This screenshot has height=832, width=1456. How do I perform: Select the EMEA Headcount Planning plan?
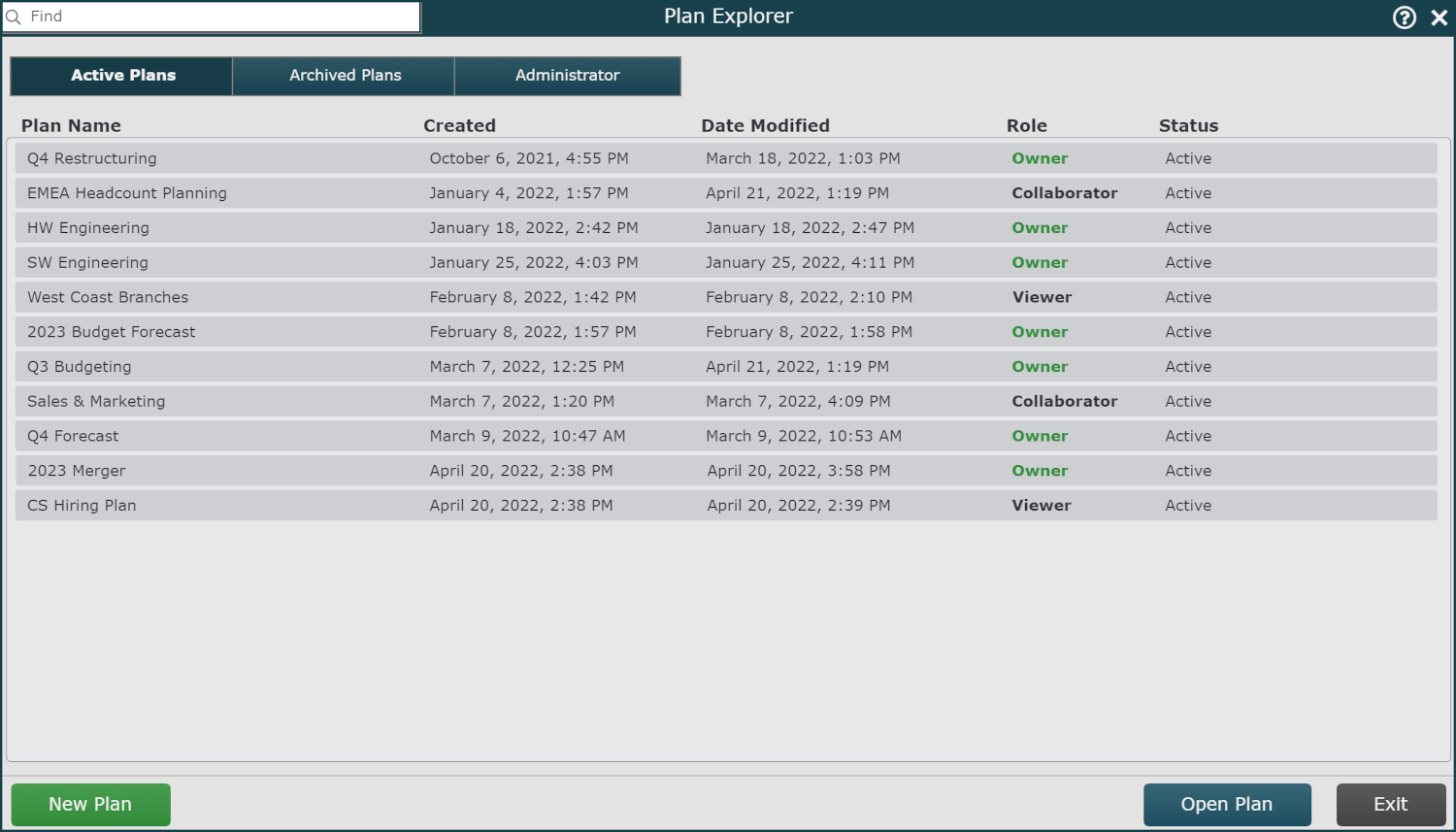click(127, 193)
